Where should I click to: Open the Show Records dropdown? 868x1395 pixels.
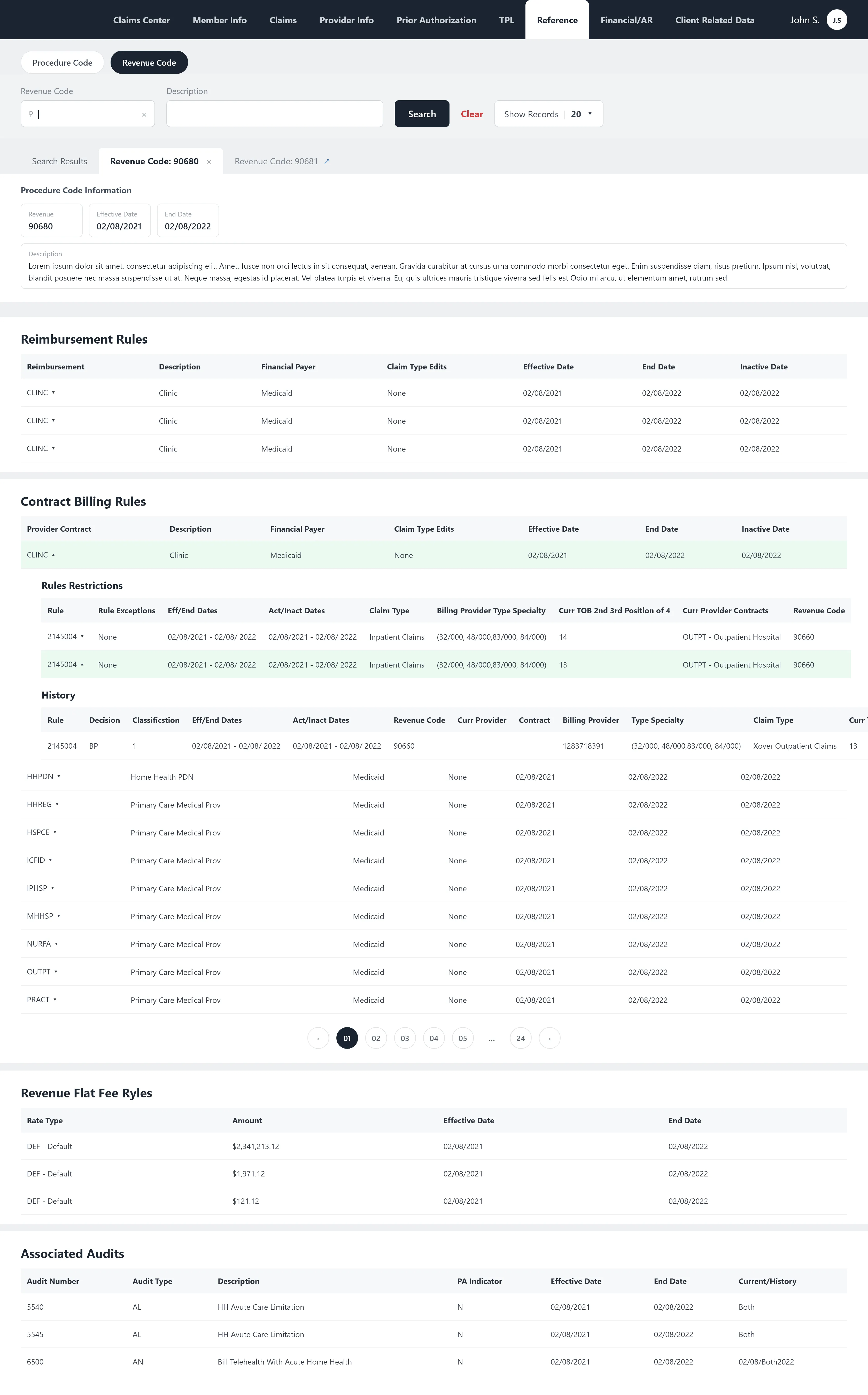pyautogui.click(x=548, y=114)
